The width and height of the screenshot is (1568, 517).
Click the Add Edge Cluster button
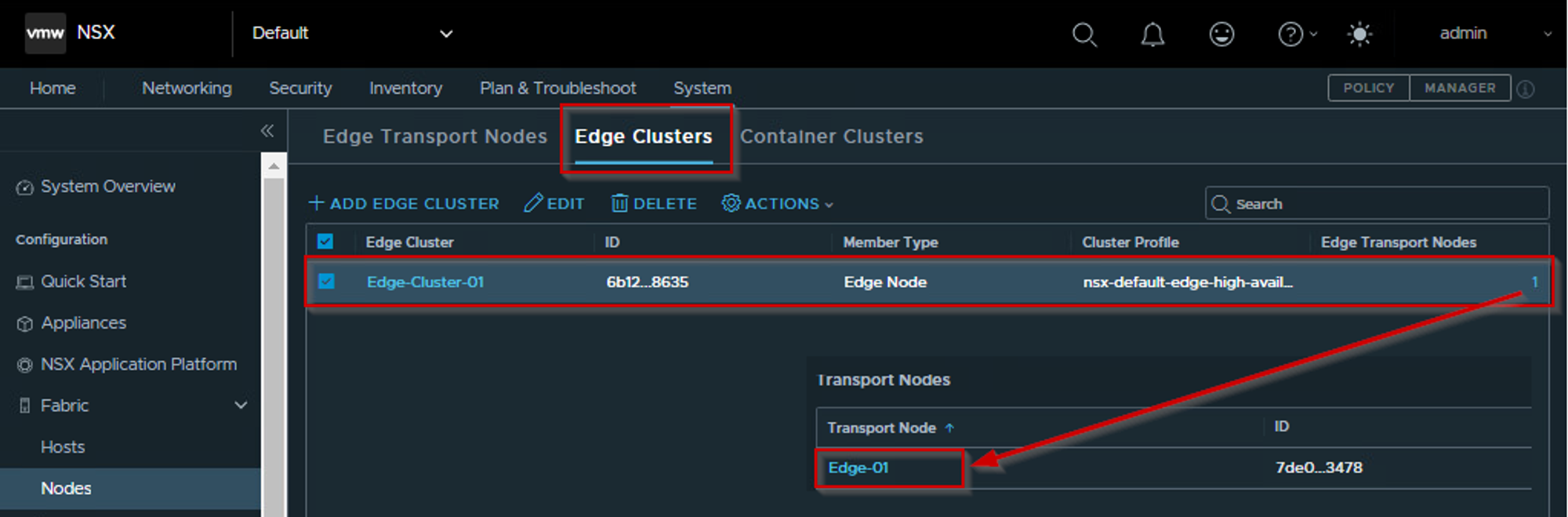(x=404, y=204)
